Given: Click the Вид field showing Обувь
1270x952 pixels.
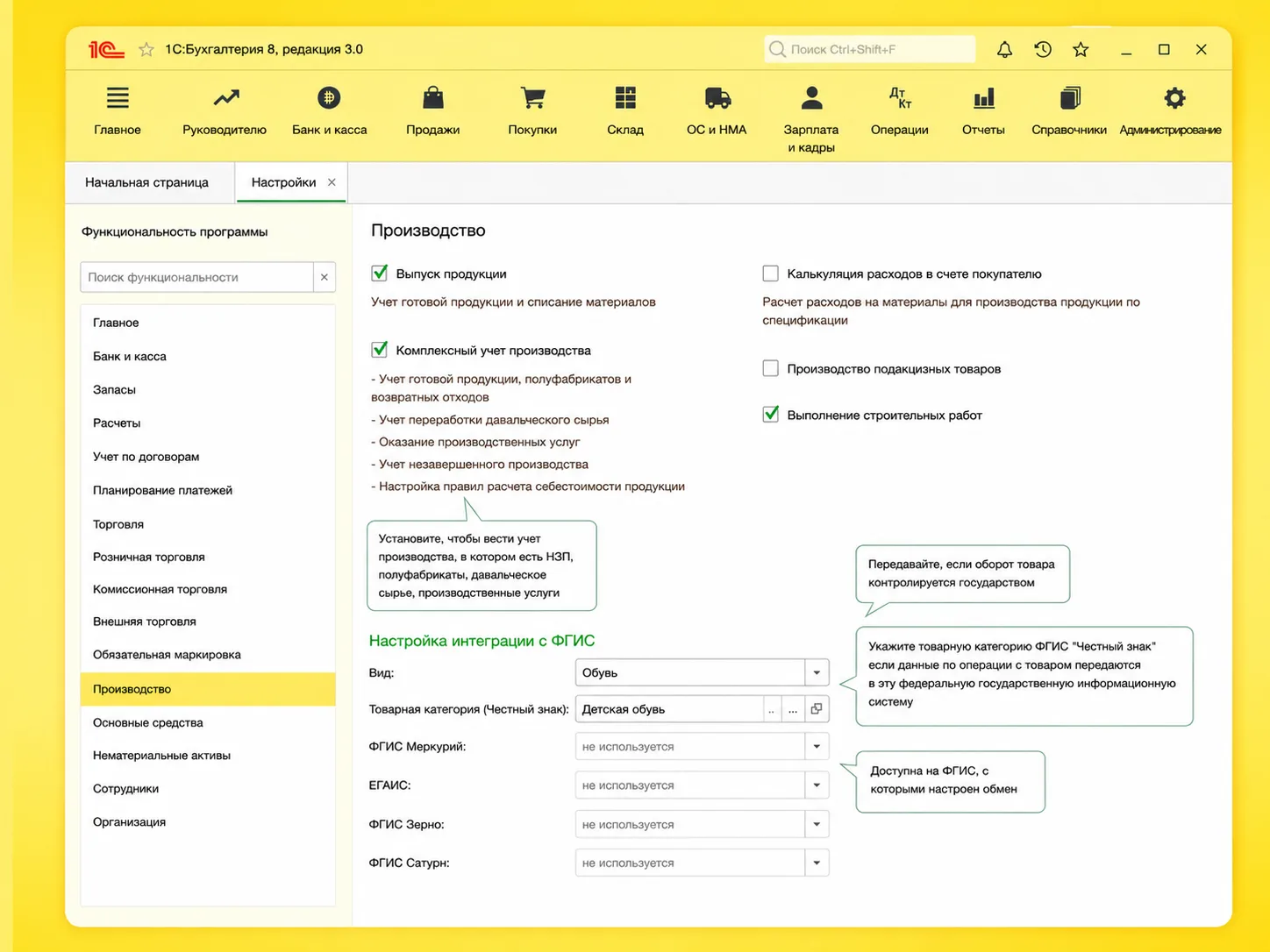Looking at the screenshot, I should pyautogui.click(x=690, y=672).
